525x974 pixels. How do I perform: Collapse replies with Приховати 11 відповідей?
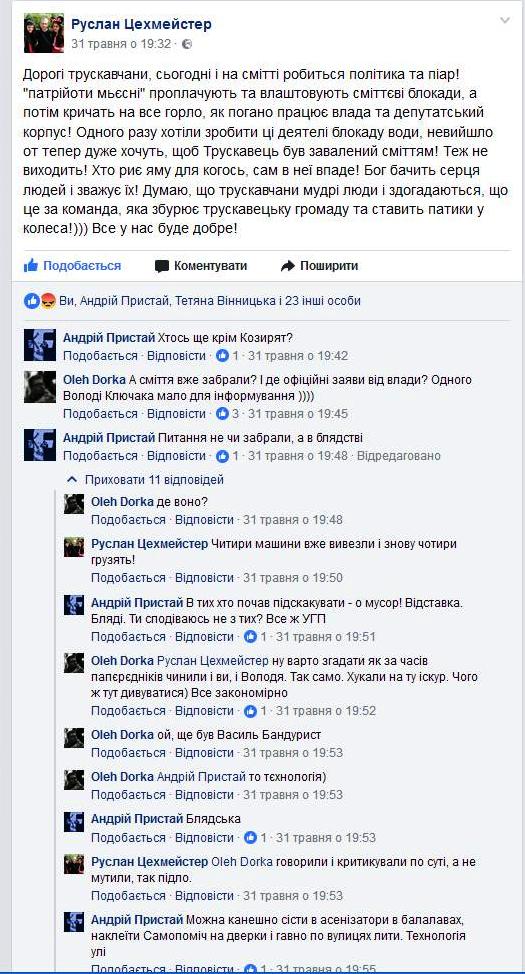[x=146, y=480]
